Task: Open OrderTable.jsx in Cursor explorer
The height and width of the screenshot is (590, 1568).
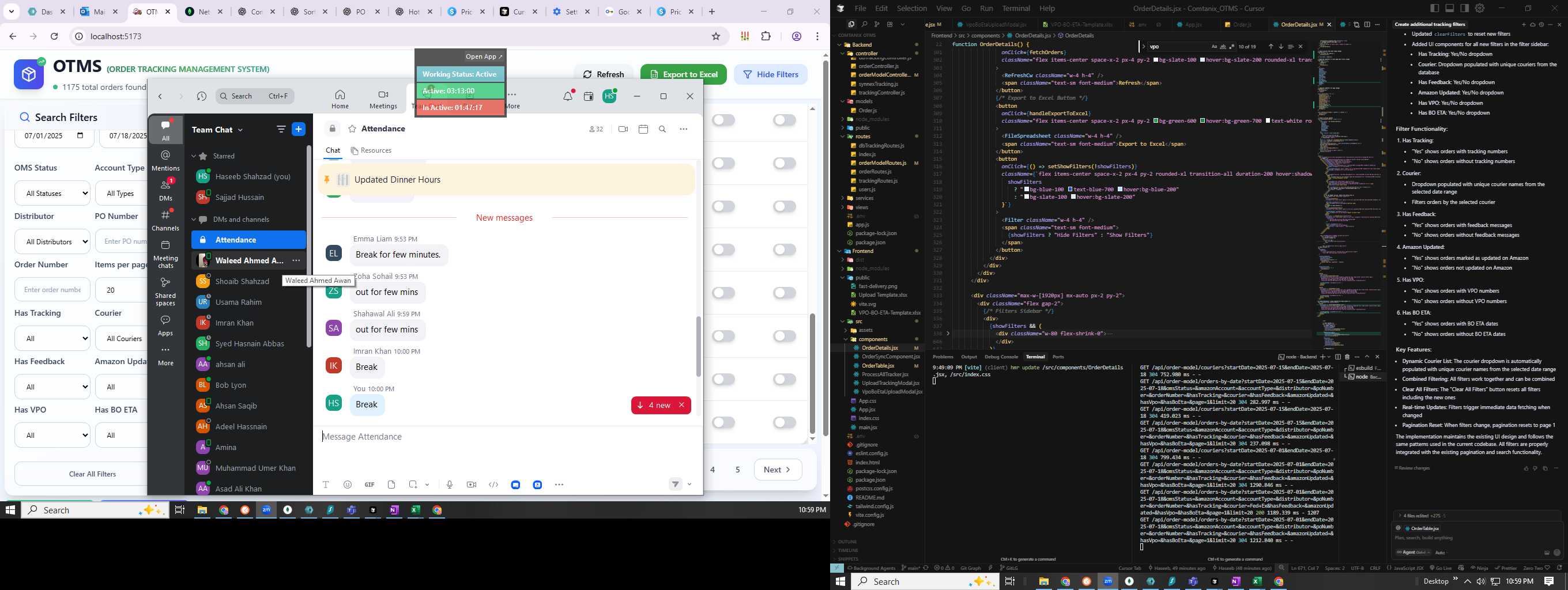Action: coord(878,365)
